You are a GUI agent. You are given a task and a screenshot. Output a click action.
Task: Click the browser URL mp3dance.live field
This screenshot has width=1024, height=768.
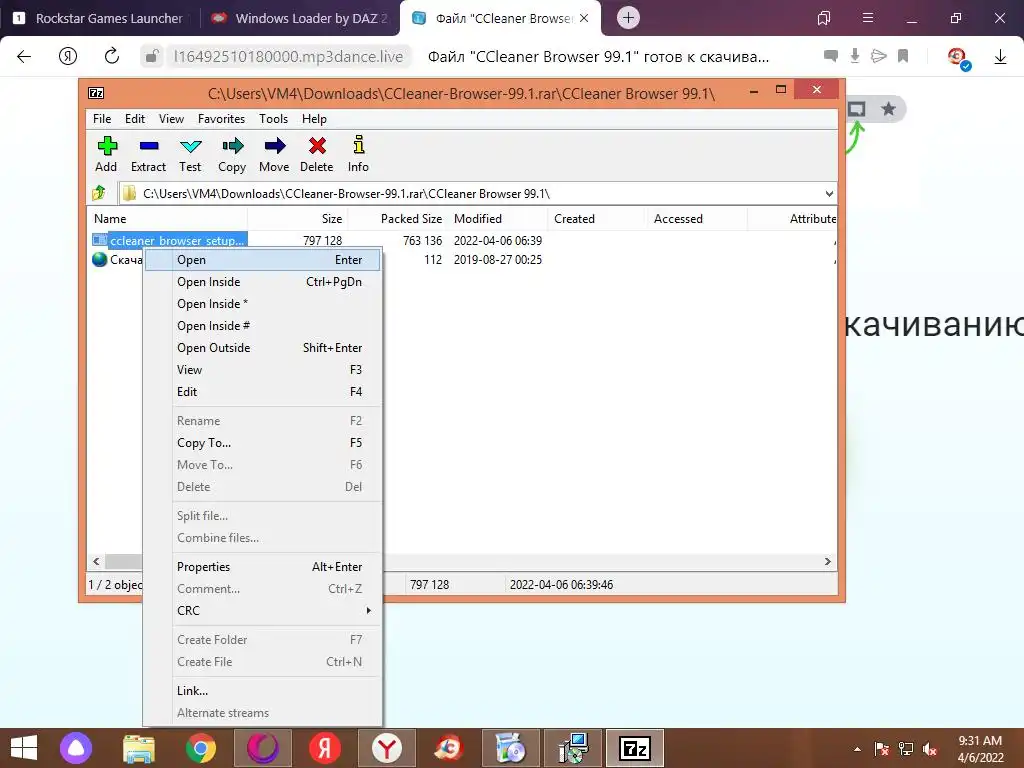288,57
